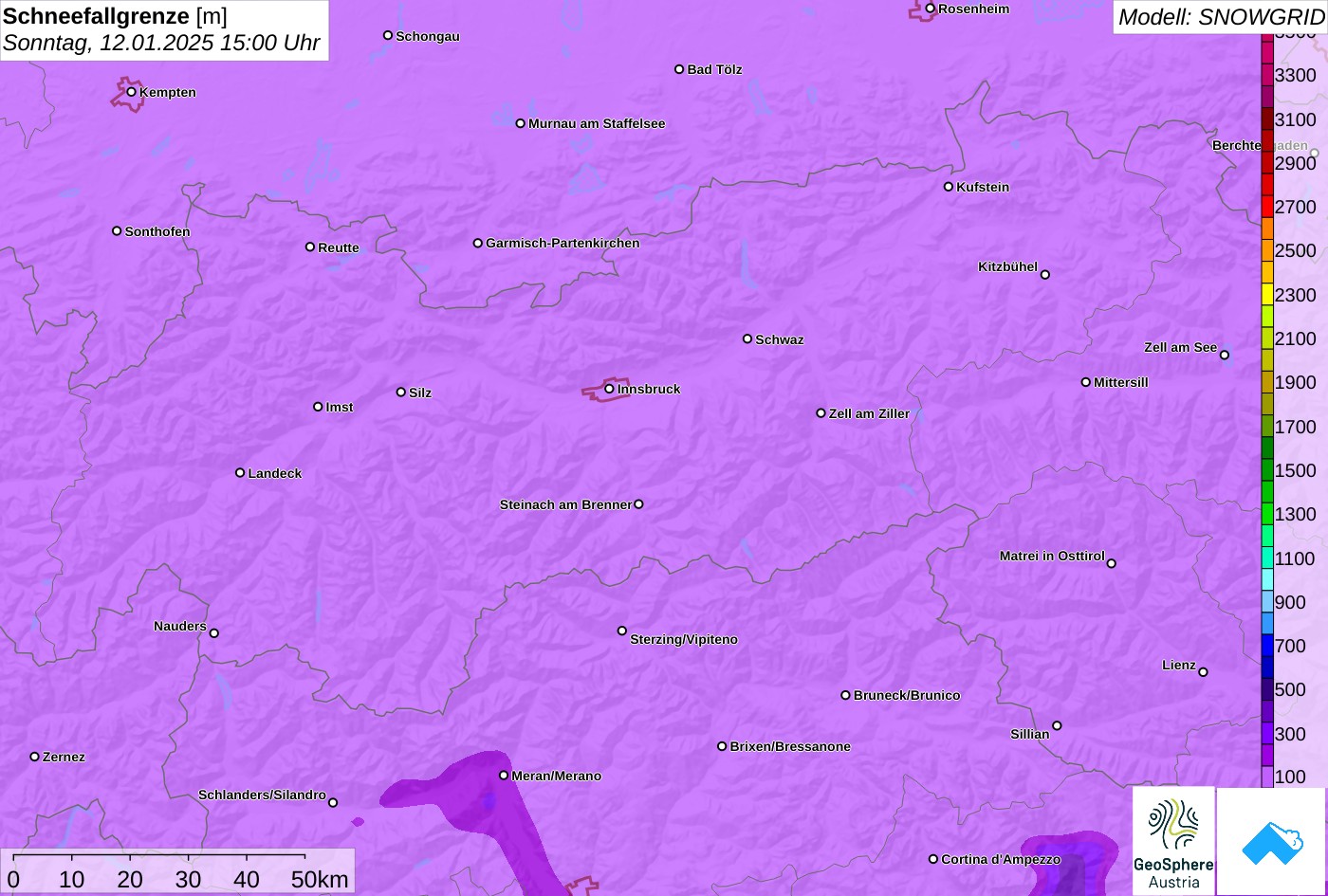Click the Modell: SNOWGRID label
The width and height of the screenshot is (1328, 896).
coord(1221,17)
